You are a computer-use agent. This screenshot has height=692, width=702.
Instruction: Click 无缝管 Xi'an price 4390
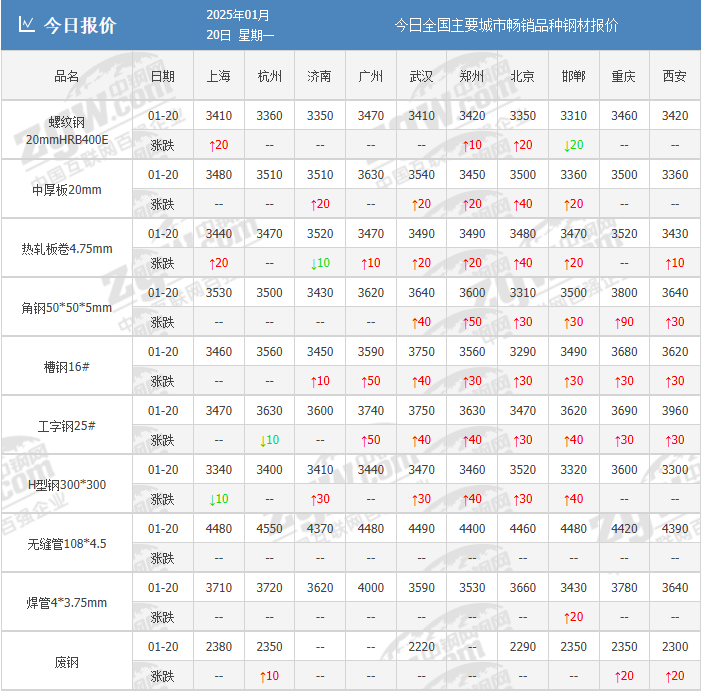click(675, 529)
